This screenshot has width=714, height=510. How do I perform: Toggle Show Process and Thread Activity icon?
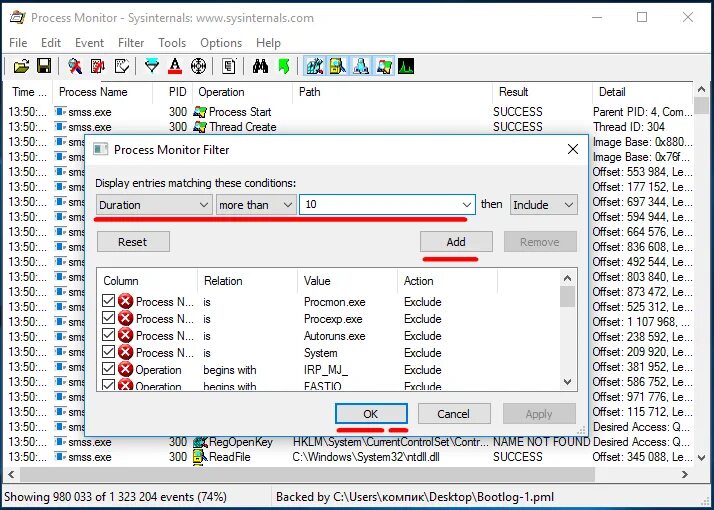pos(385,66)
